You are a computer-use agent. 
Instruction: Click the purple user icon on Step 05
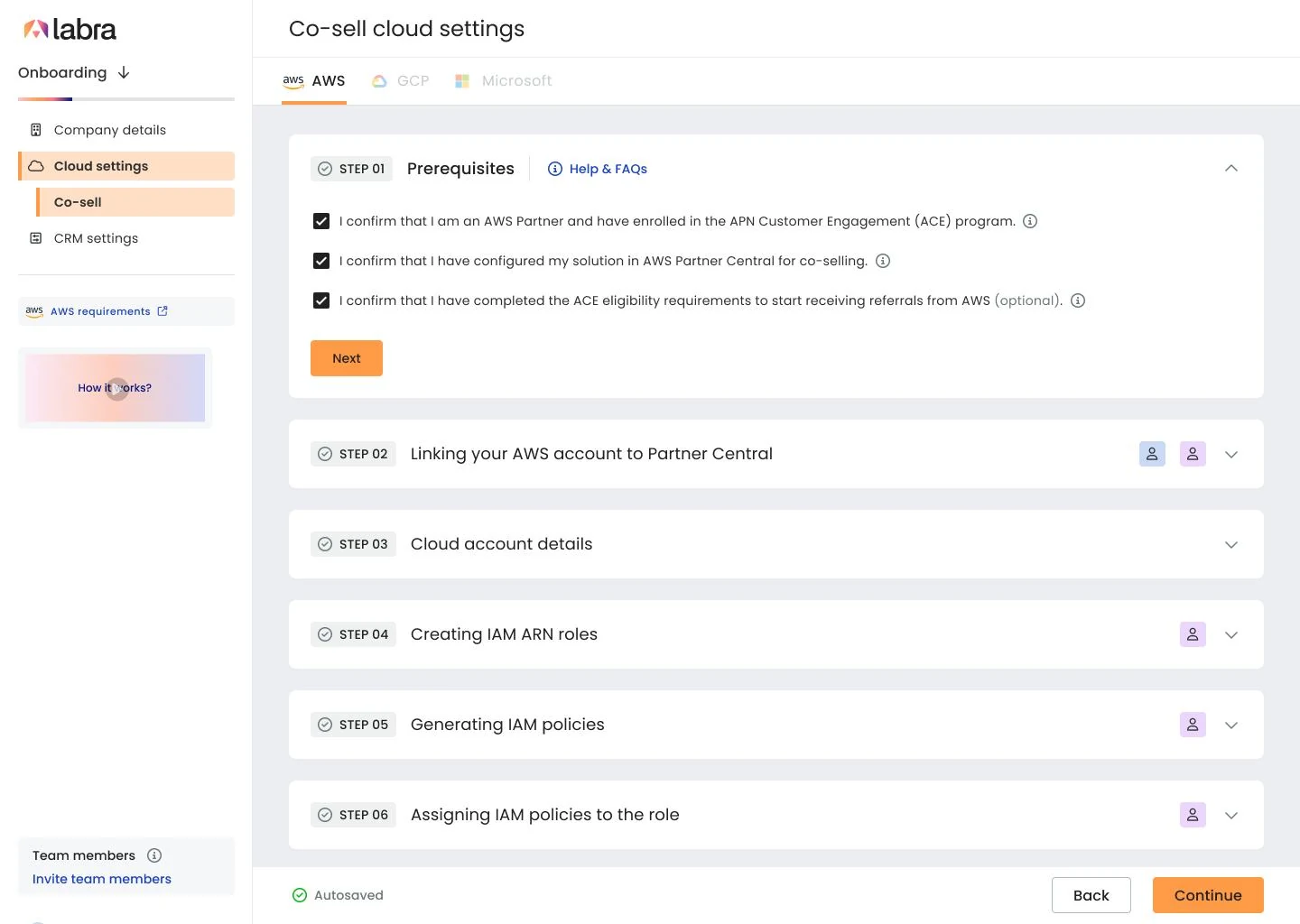point(1193,725)
